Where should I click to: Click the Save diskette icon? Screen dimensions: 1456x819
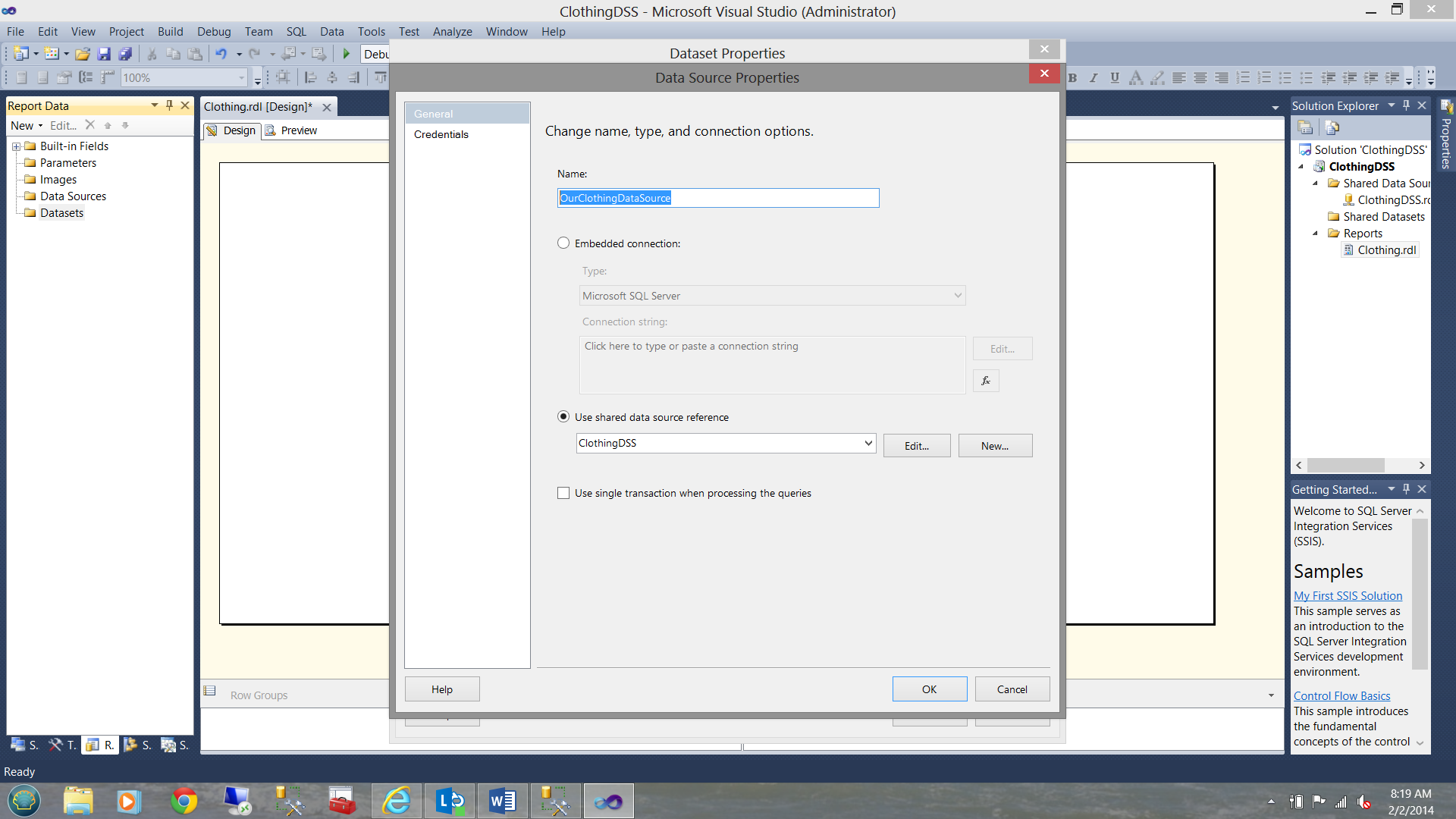click(x=104, y=54)
